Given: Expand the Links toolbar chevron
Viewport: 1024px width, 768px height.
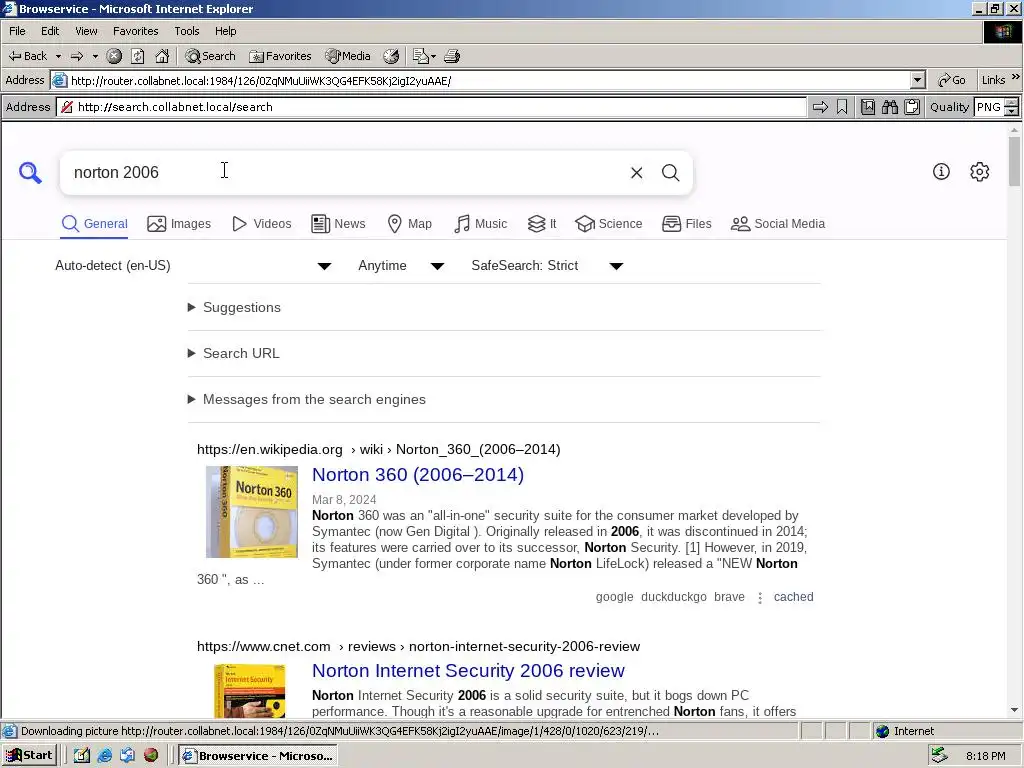Looking at the screenshot, I should pos(1016,77).
